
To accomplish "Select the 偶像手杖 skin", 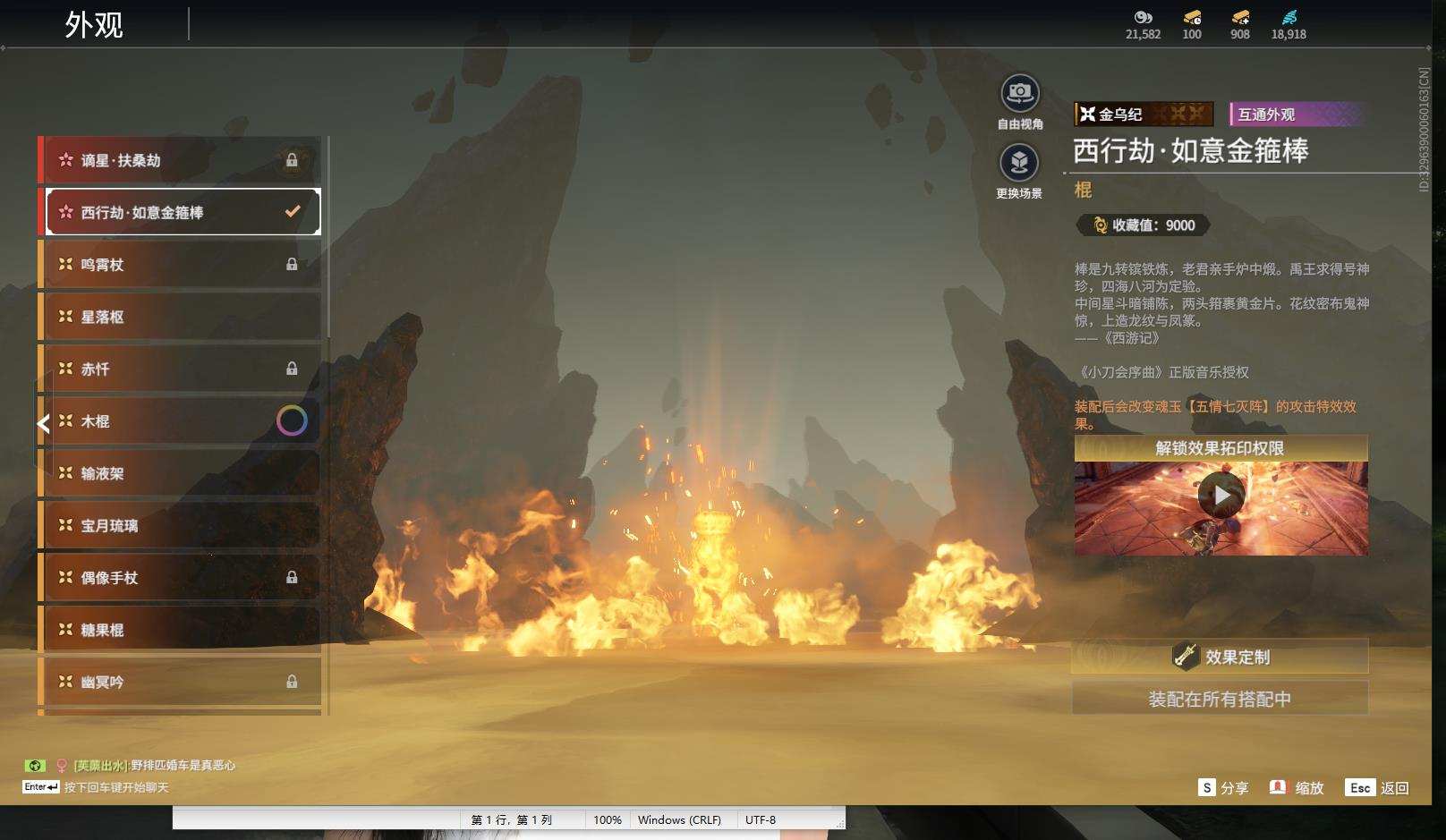I will point(180,577).
